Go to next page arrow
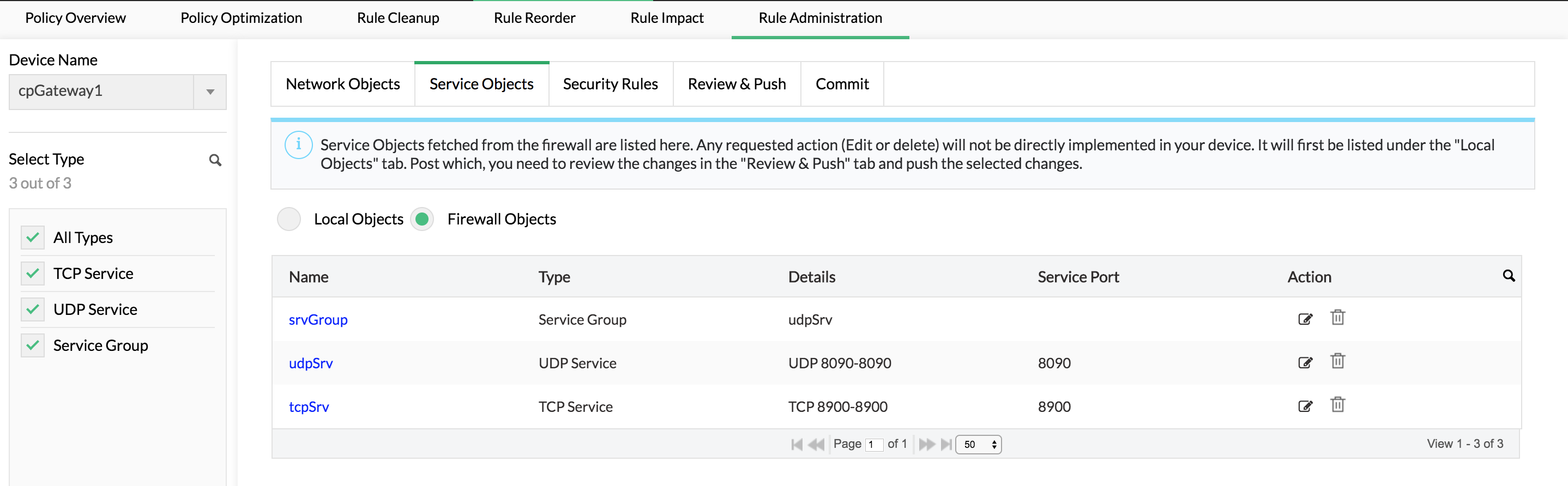Image resolution: width=1568 pixels, height=486 pixels. [x=926, y=444]
